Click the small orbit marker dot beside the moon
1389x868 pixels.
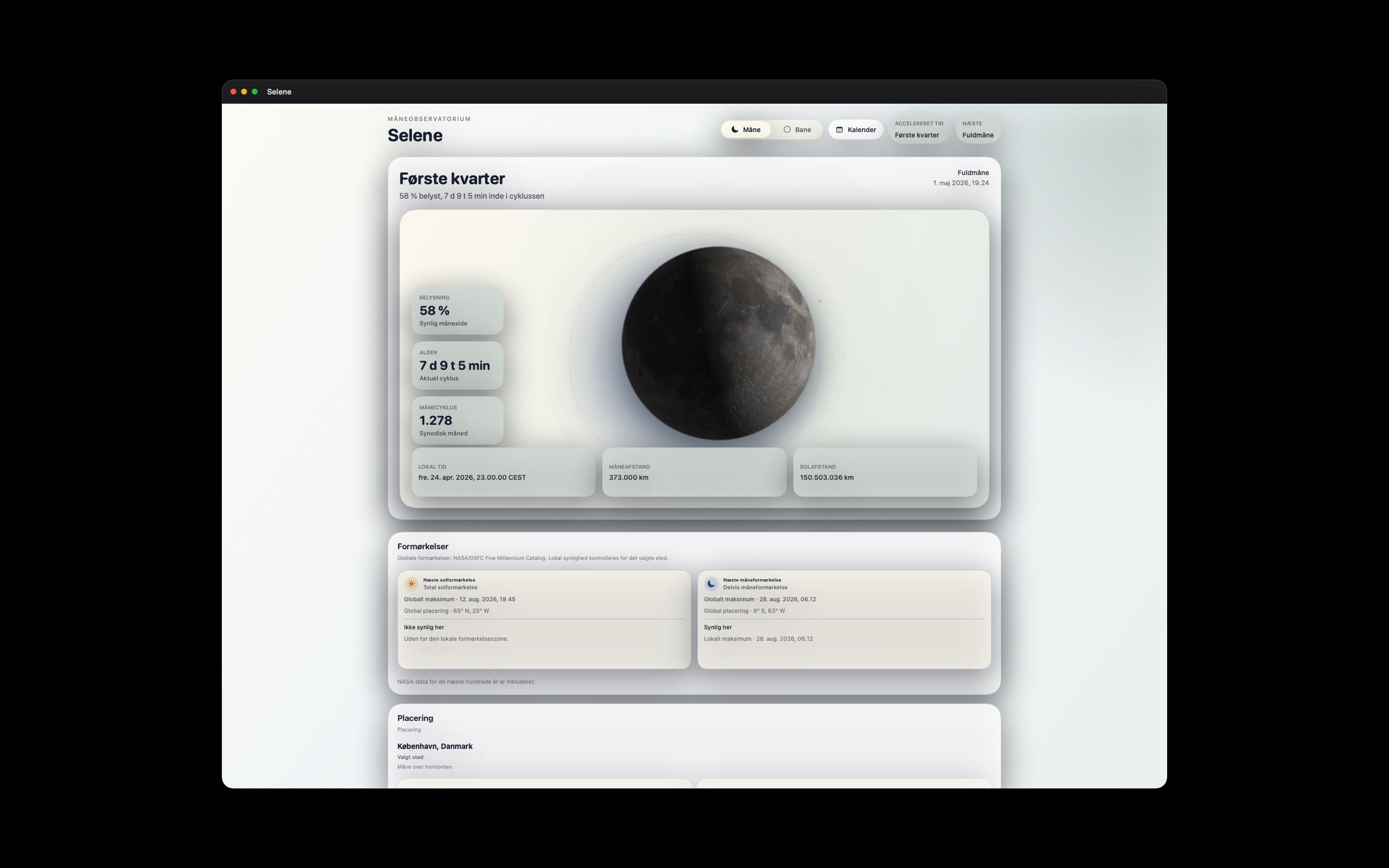[819, 301]
